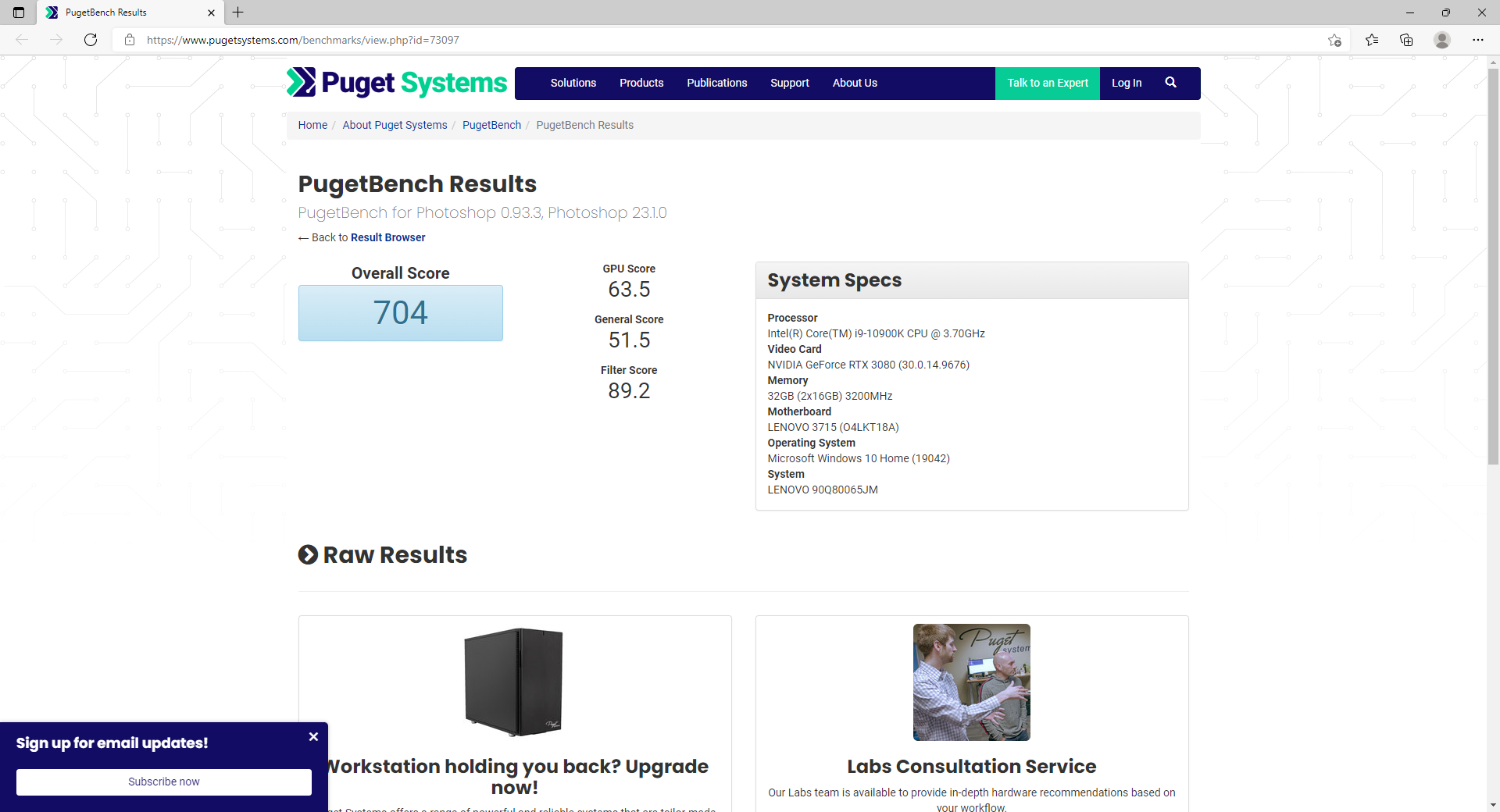This screenshot has height=812, width=1500.
Task: Open PugetBench breadcrumb link
Action: tap(491, 125)
